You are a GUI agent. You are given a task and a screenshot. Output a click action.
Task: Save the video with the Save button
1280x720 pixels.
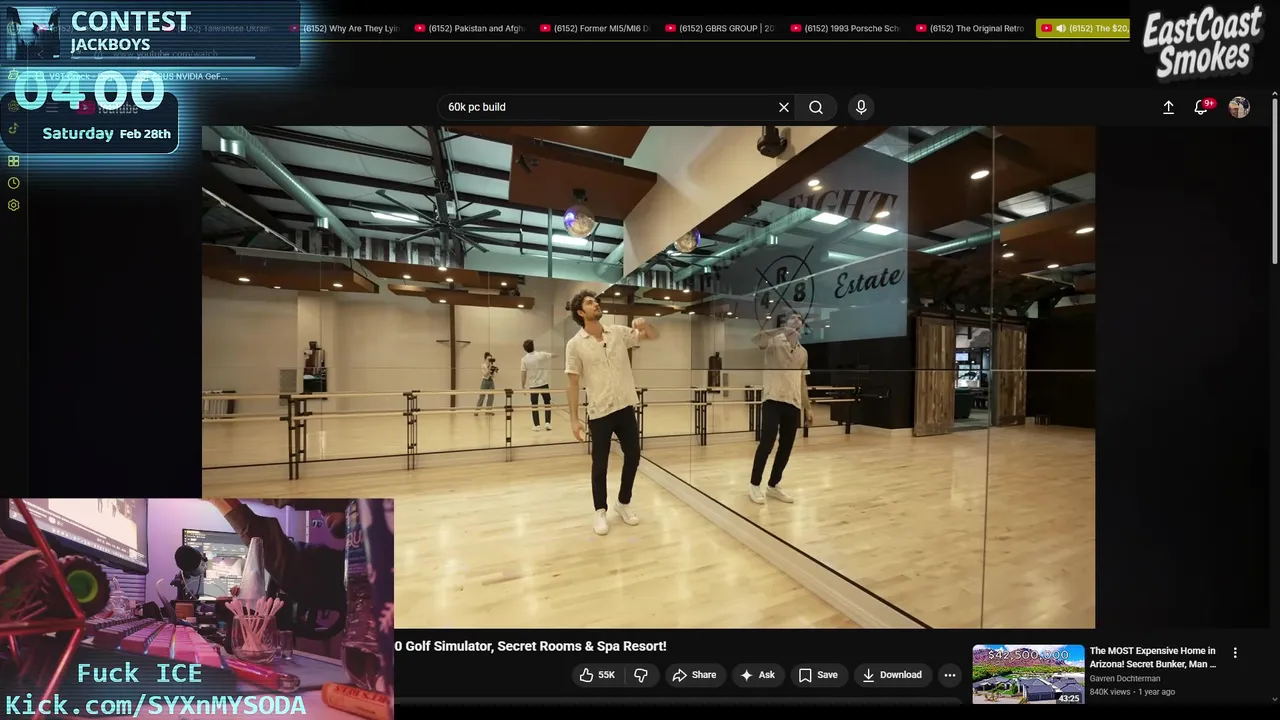click(818, 675)
